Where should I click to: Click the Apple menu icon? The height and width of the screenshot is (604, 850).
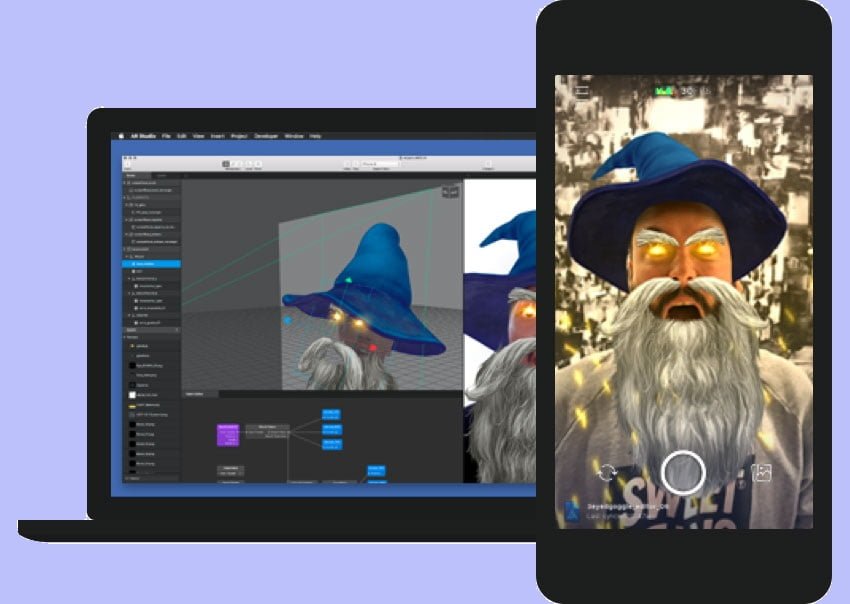click(121, 135)
